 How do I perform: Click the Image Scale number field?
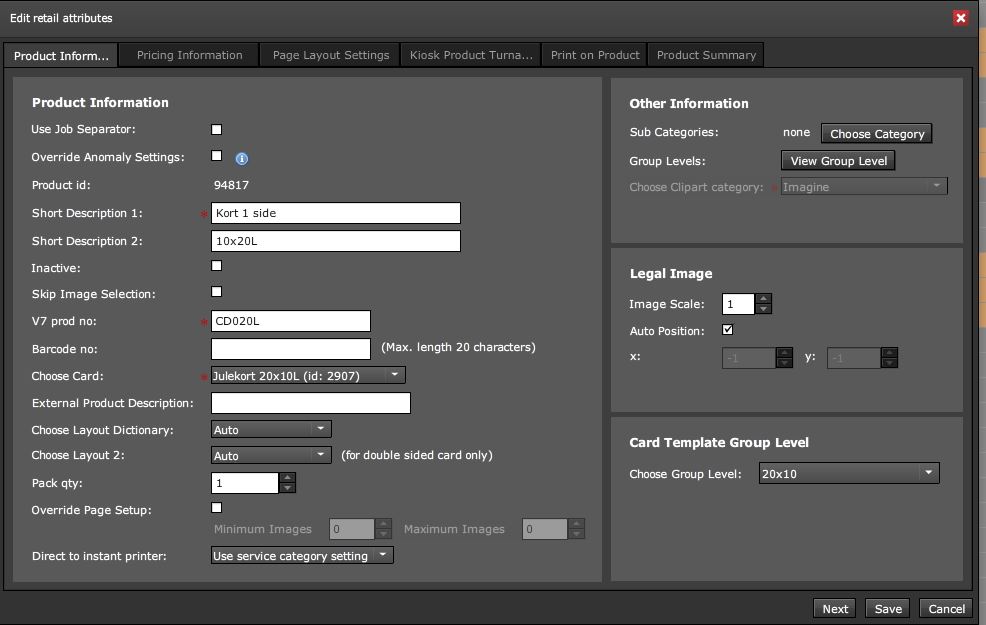[x=738, y=304]
